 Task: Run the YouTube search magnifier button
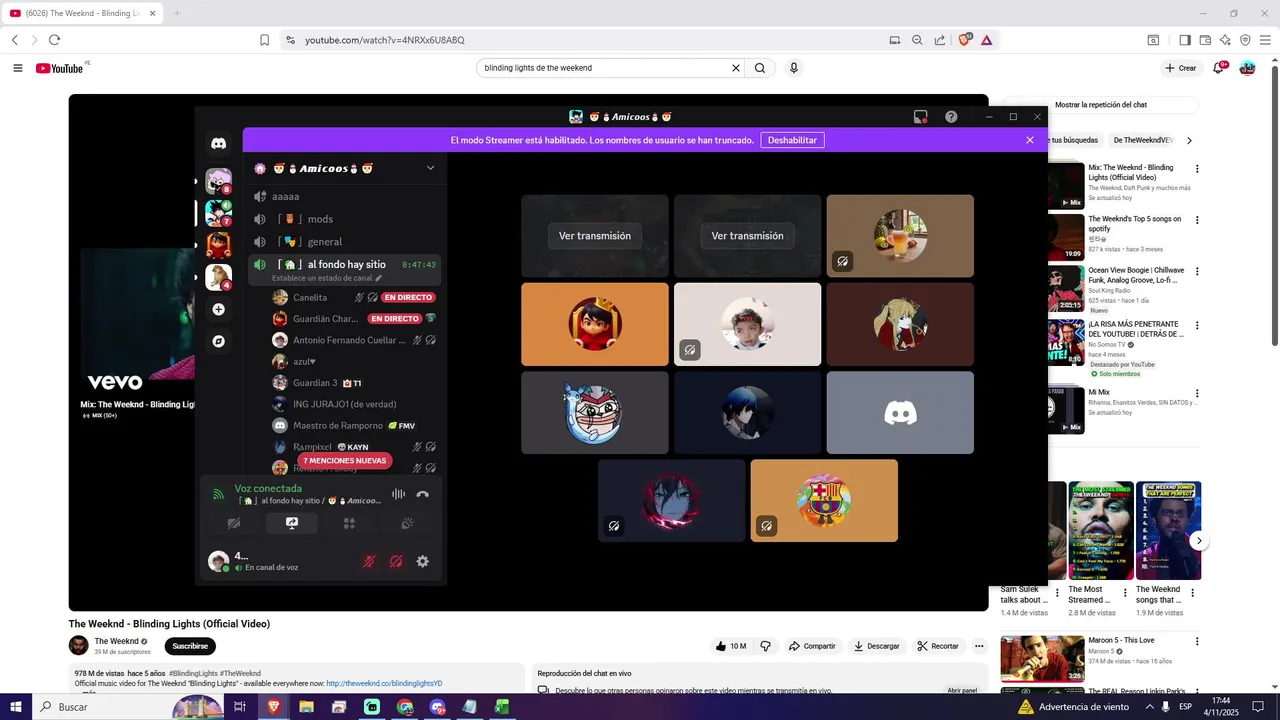point(760,68)
